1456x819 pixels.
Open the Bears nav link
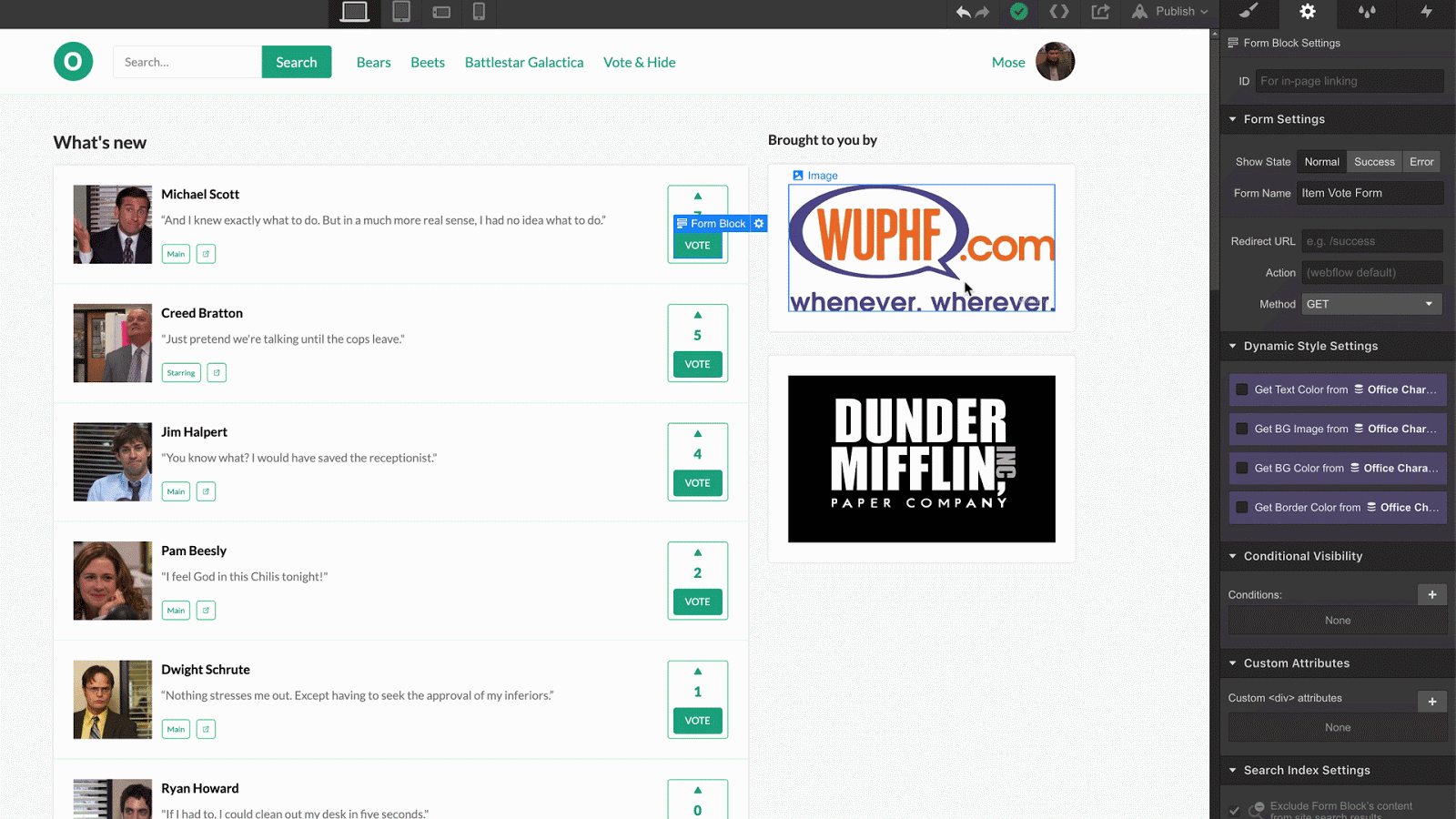[x=374, y=62]
